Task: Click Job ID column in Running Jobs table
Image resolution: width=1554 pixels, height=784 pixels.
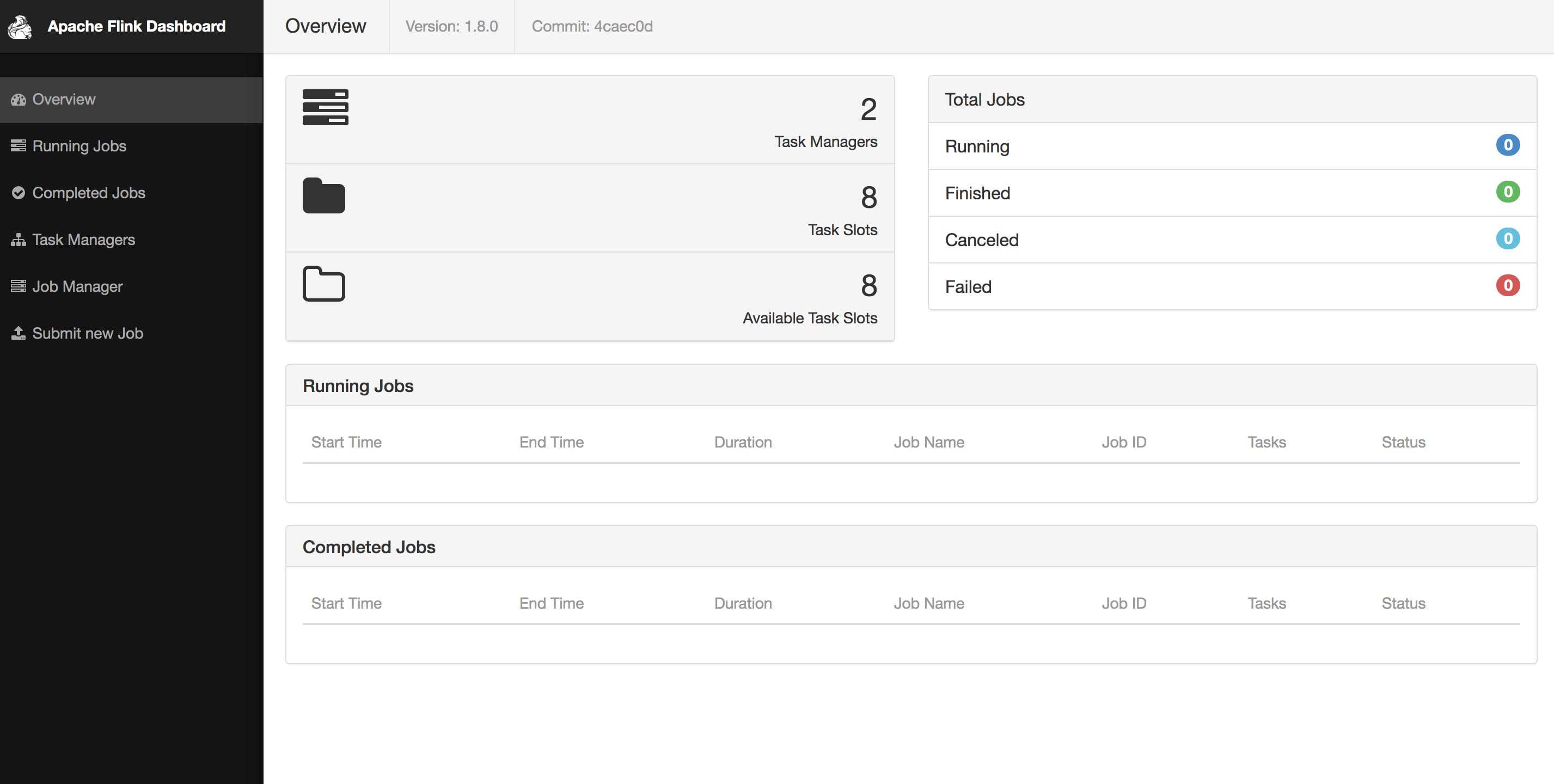Action: coord(1124,443)
